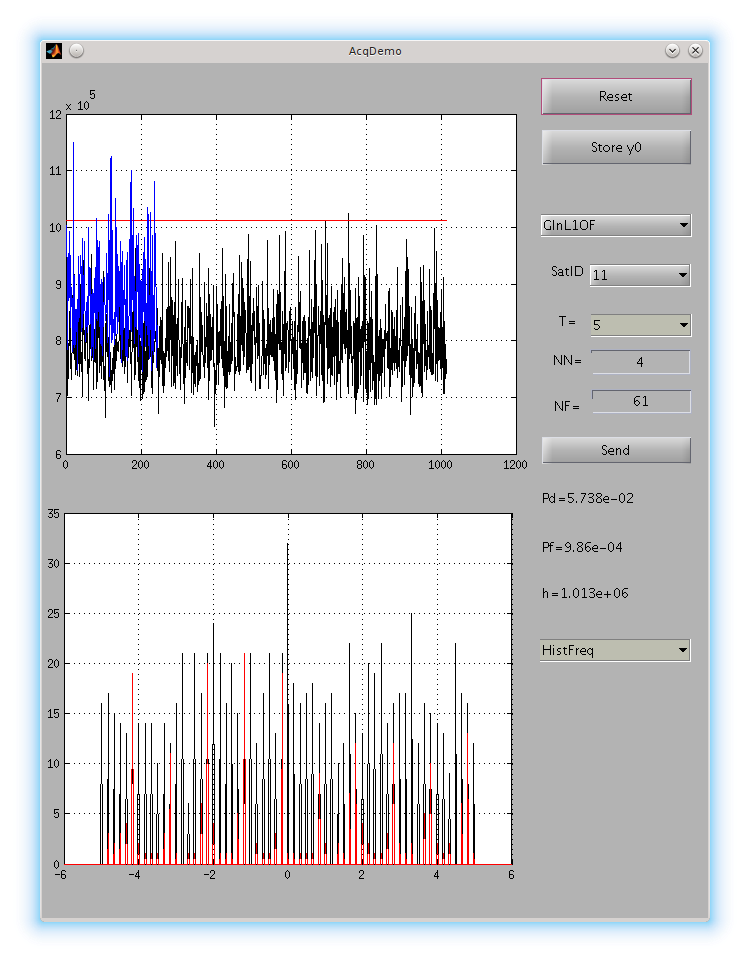This screenshot has width=750, height=962.
Task: Open the GlnL1OF signal dropdown
Action: [616, 225]
